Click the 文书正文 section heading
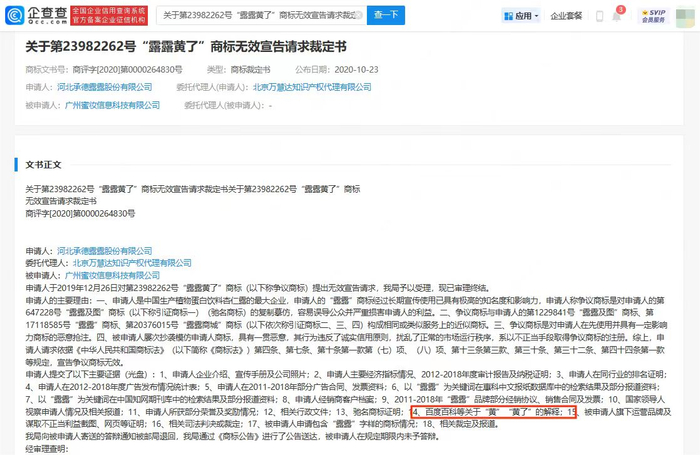Image resolution: width=700 pixels, height=455 pixels. pos(43,165)
